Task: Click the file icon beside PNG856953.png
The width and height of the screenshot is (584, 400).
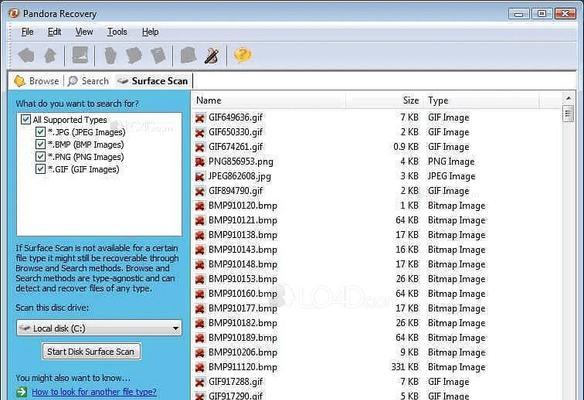Action: (x=200, y=162)
